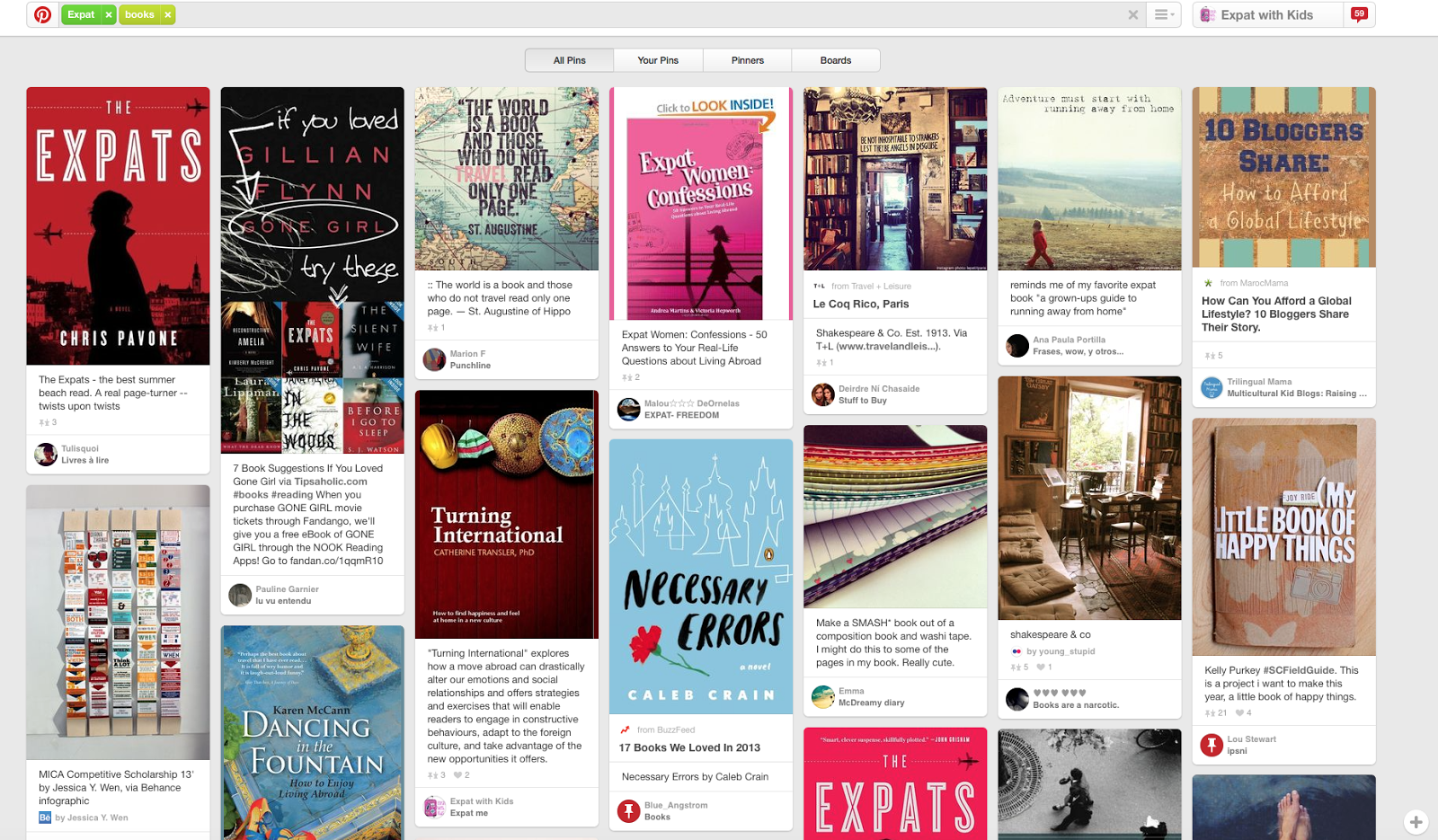Clear the search bar with the X icon

(1133, 14)
